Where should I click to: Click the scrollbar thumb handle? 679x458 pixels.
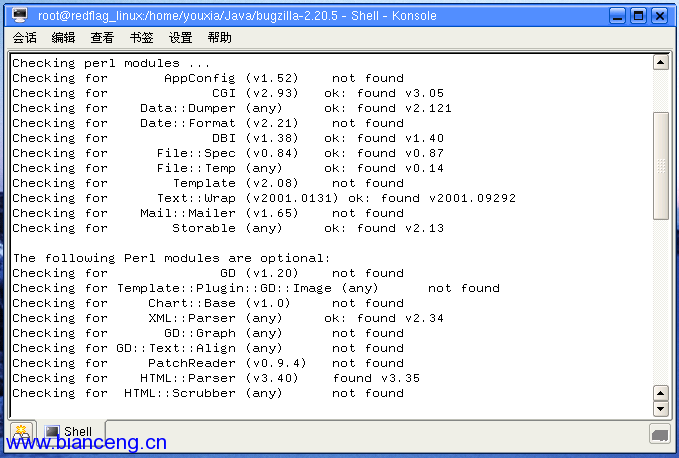tap(661, 166)
